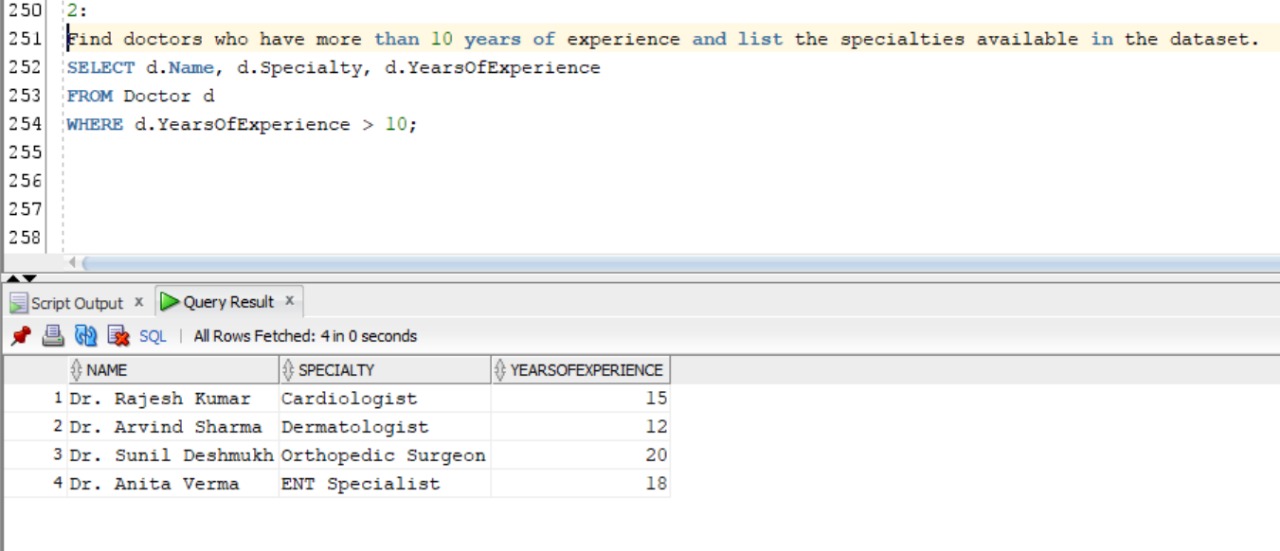The height and width of the screenshot is (551, 1280).
Task: Place cursor on FROM Doctor d line
Action: click(x=141, y=96)
